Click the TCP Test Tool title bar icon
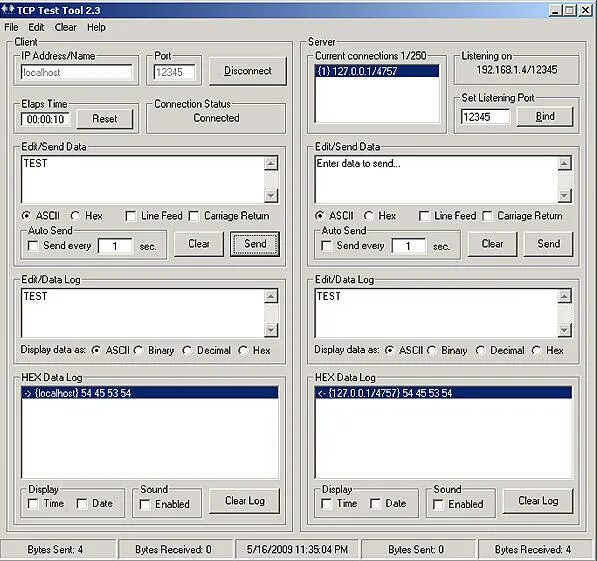The height and width of the screenshot is (561, 597). (7, 9)
